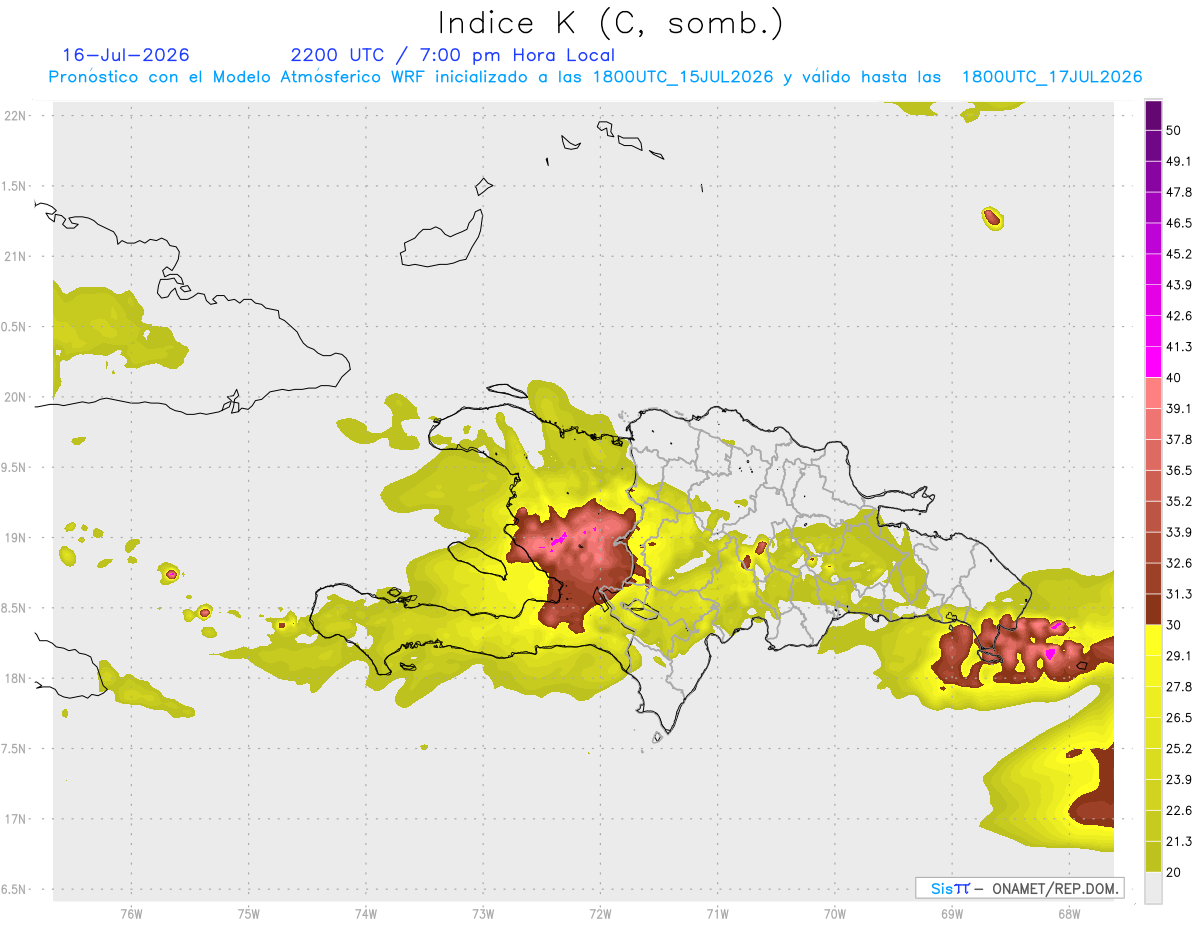Click the colorbar value "31.3"
Image resolution: width=1200 pixels, height=927 pixels.
click(1179, 594)
